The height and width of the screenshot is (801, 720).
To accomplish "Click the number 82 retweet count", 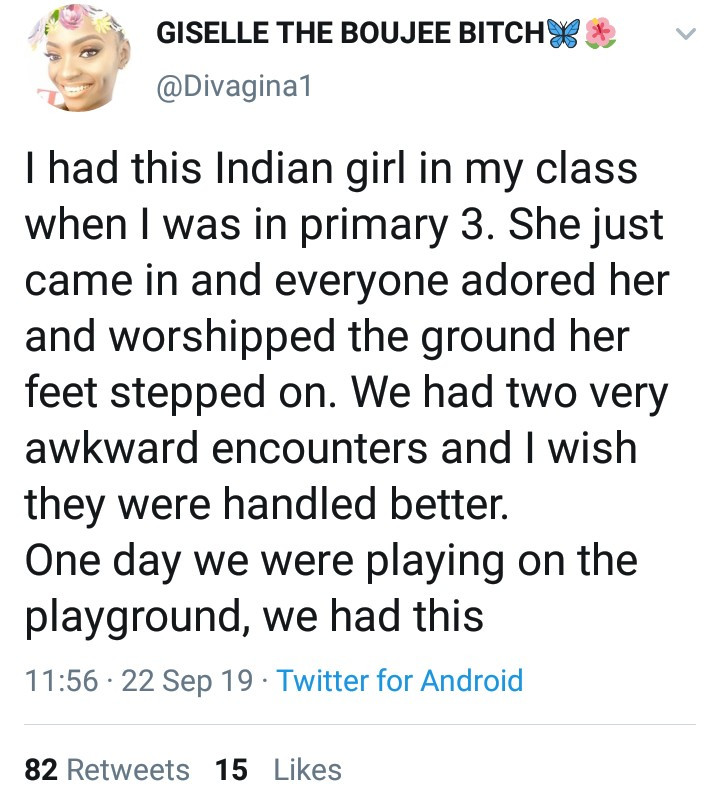I will [x=40, y=770].
